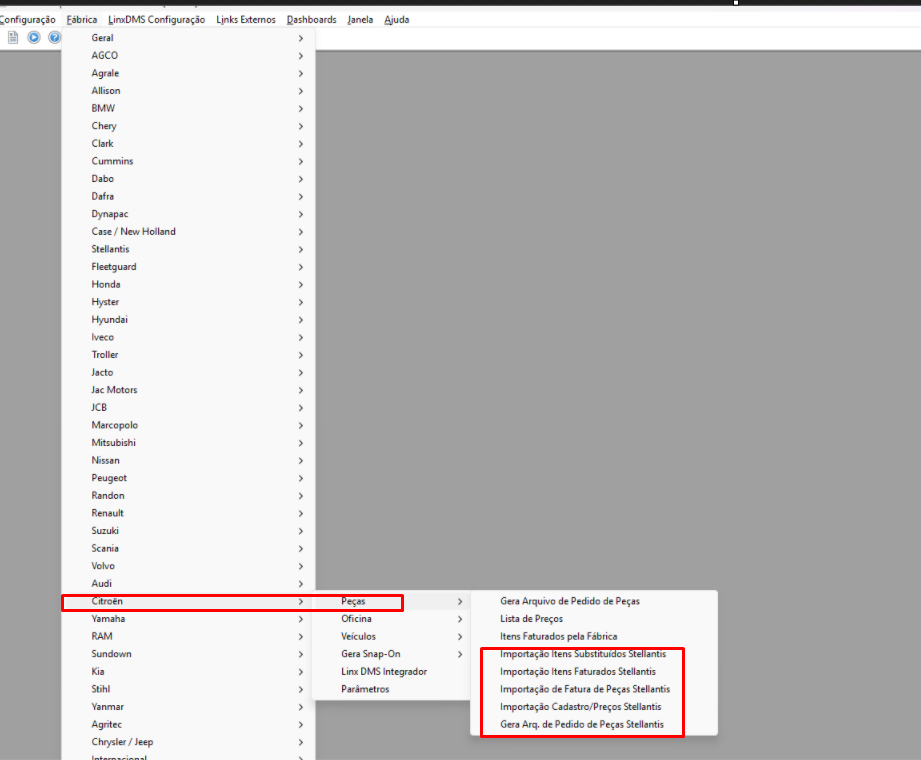Select Dabo menu entry
The width and height of the screenshot is (921, 760).
tap(188, 179)
